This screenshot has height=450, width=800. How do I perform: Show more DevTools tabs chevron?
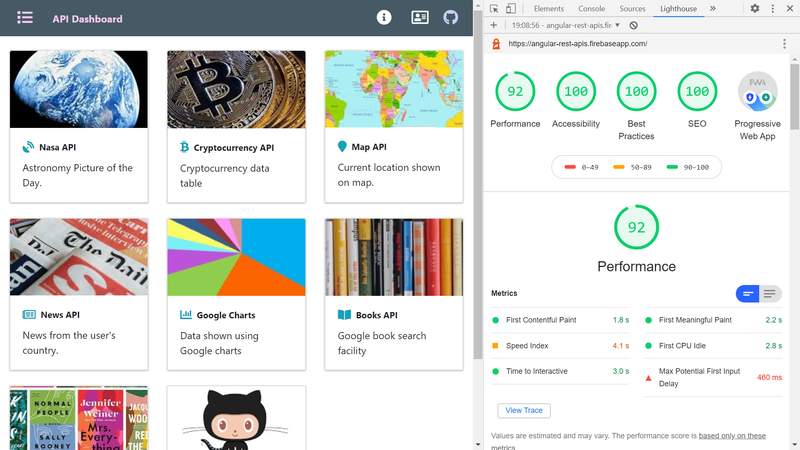(x=713, y=8)
